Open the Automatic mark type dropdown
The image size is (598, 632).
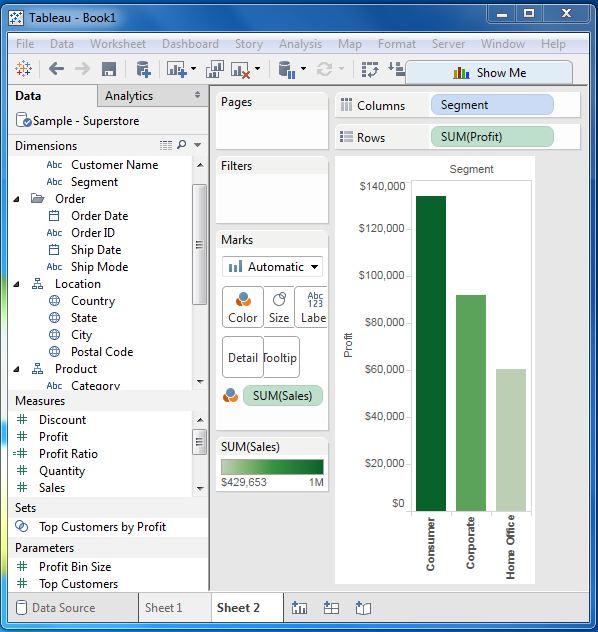coord(272,267)
